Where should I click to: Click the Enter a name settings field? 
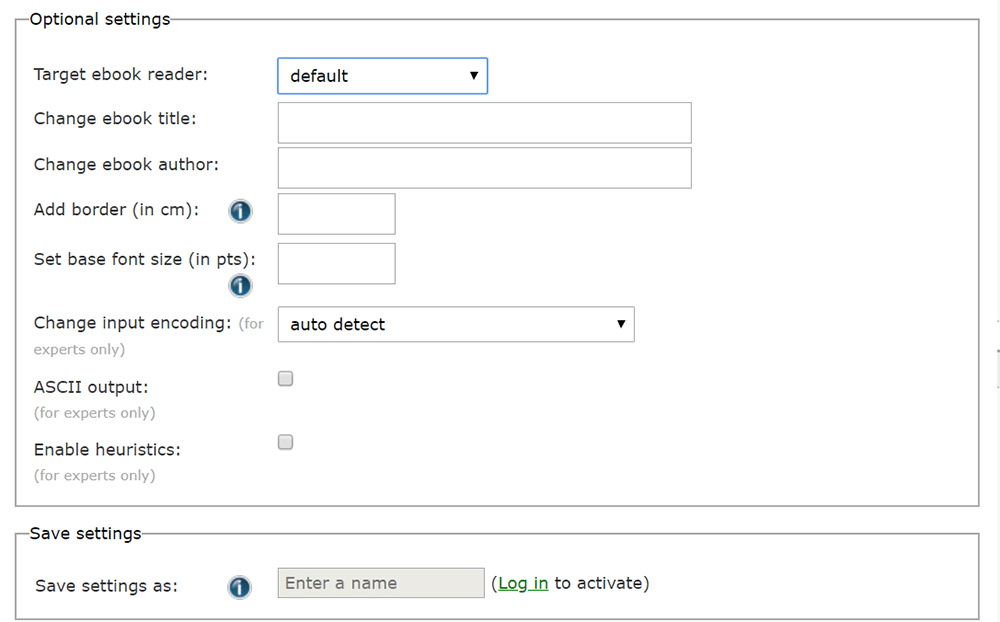click(x=381, y=583)
